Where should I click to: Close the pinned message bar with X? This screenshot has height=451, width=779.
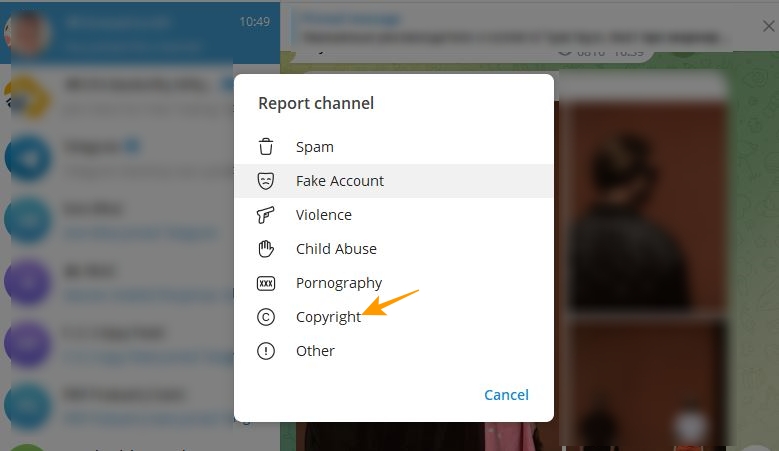point(768,26)
